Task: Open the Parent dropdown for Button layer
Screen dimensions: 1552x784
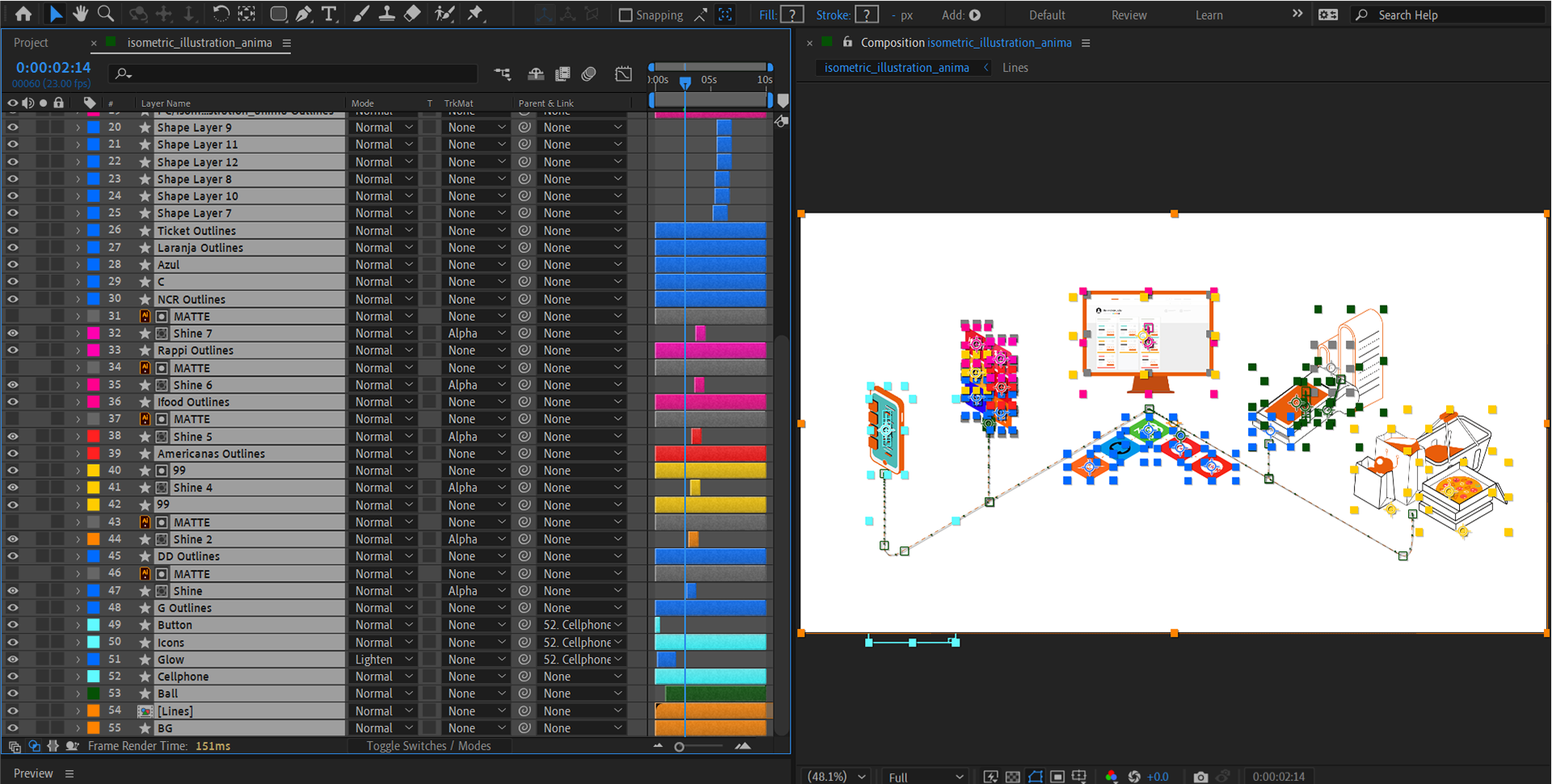Action: click(x=582, y=625)
